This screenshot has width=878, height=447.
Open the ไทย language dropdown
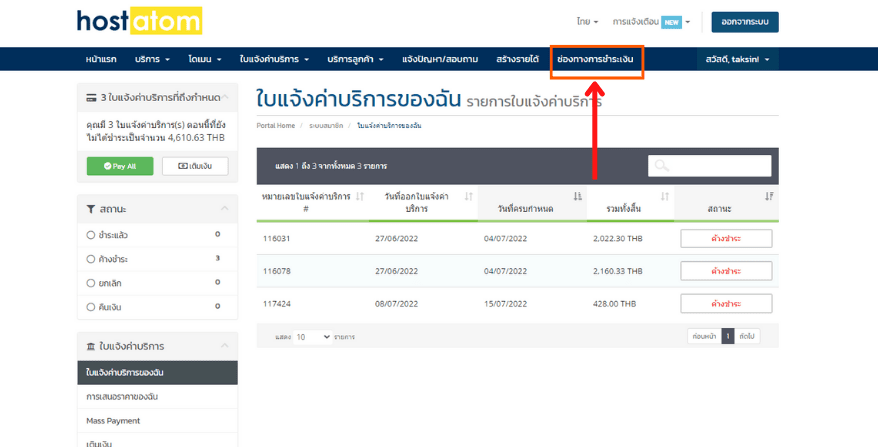coord(587,22)
